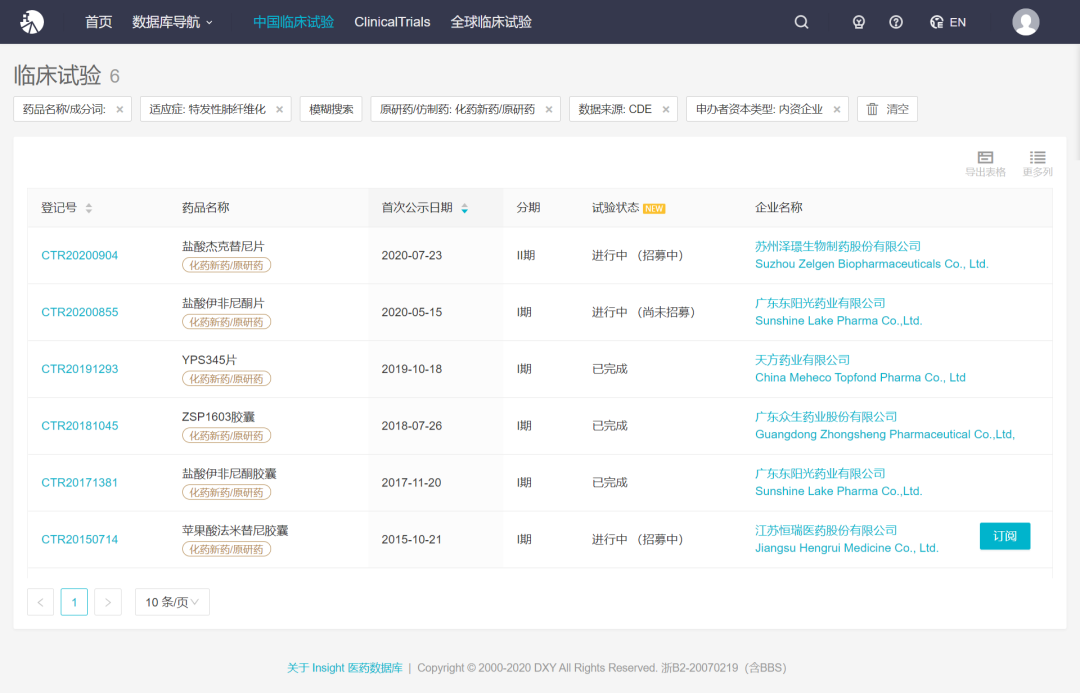Click the site logo icon

pos(32,22)
